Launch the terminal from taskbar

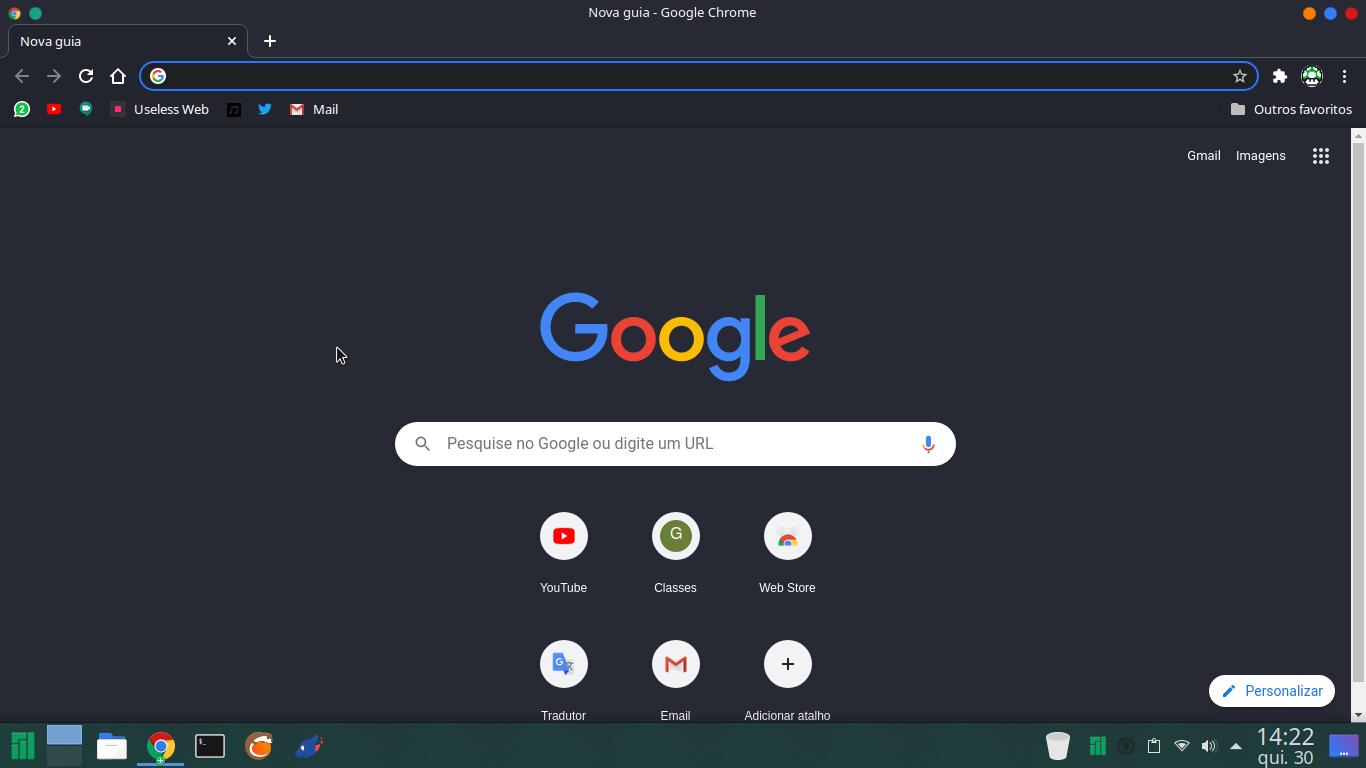click(210, 746)
